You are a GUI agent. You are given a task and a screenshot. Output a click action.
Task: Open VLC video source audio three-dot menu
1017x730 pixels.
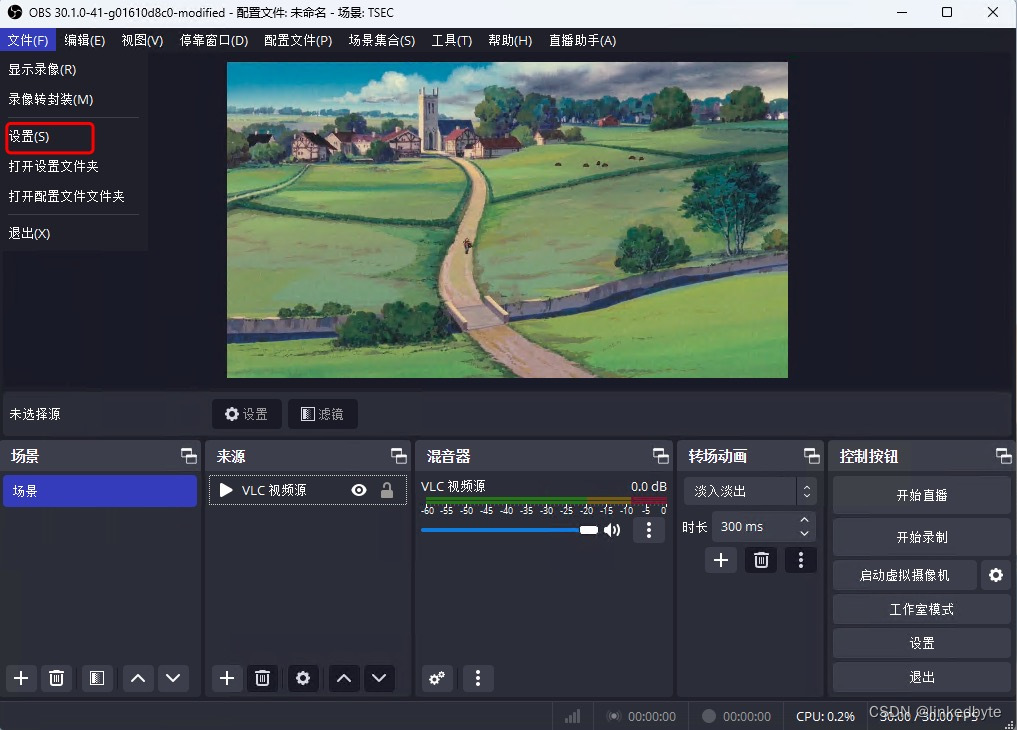pyautogui.click(x=649, y=530)
